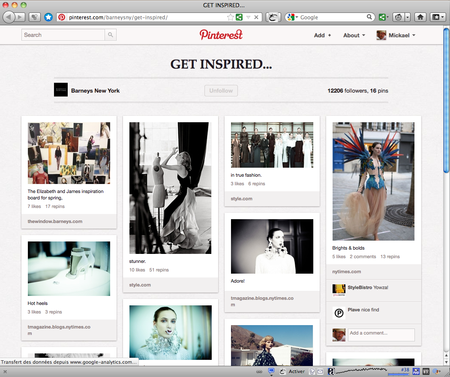The width and height of the screenshot is (450, 377).
Task: Click the mail envelope status bar icon
Action: pyautogui.click(x=320, y=371)
